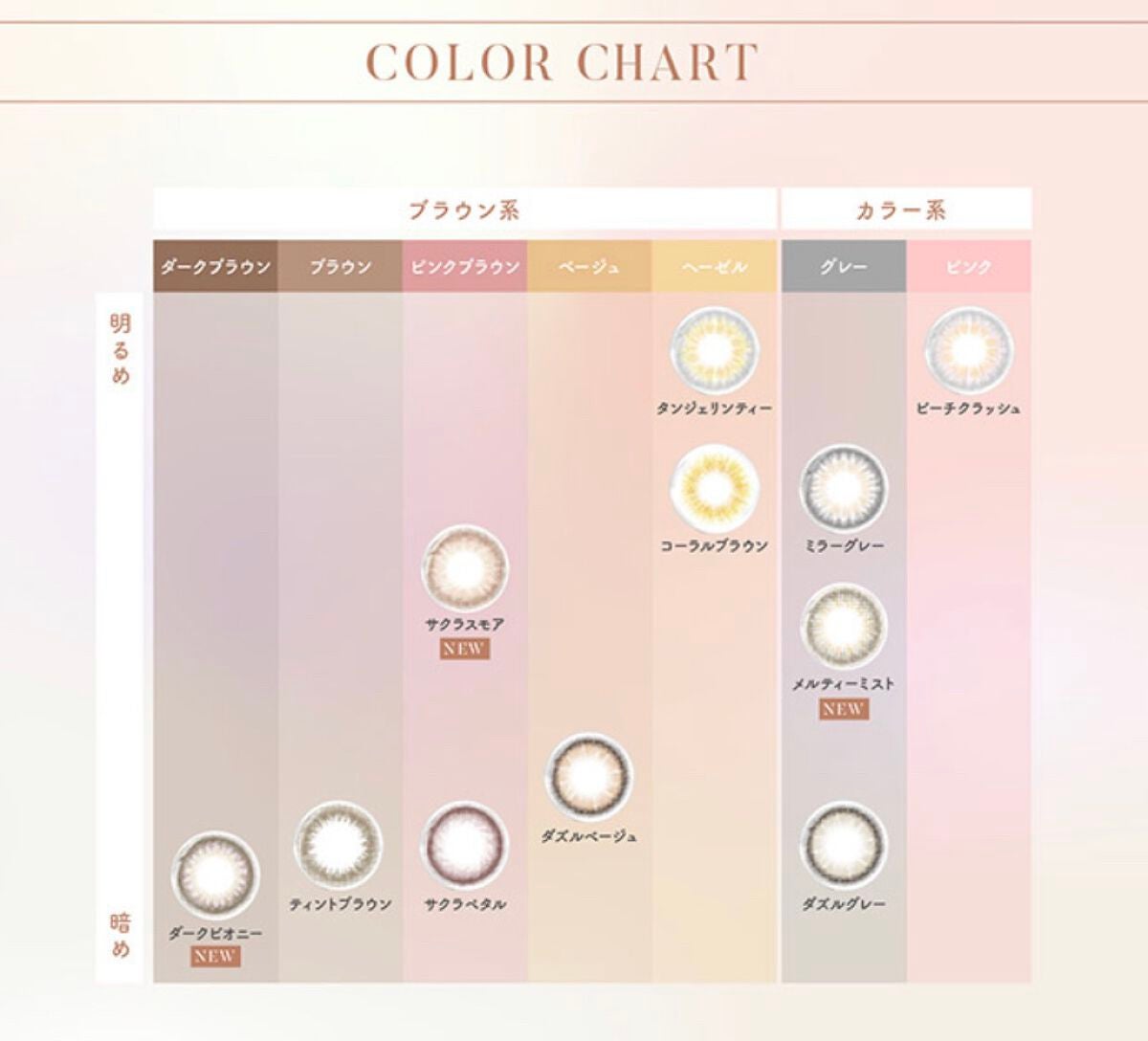The image size is (1148, 1041).
Task: Click the ダークピオニー lens image
Action: click(x=215, y=875)
